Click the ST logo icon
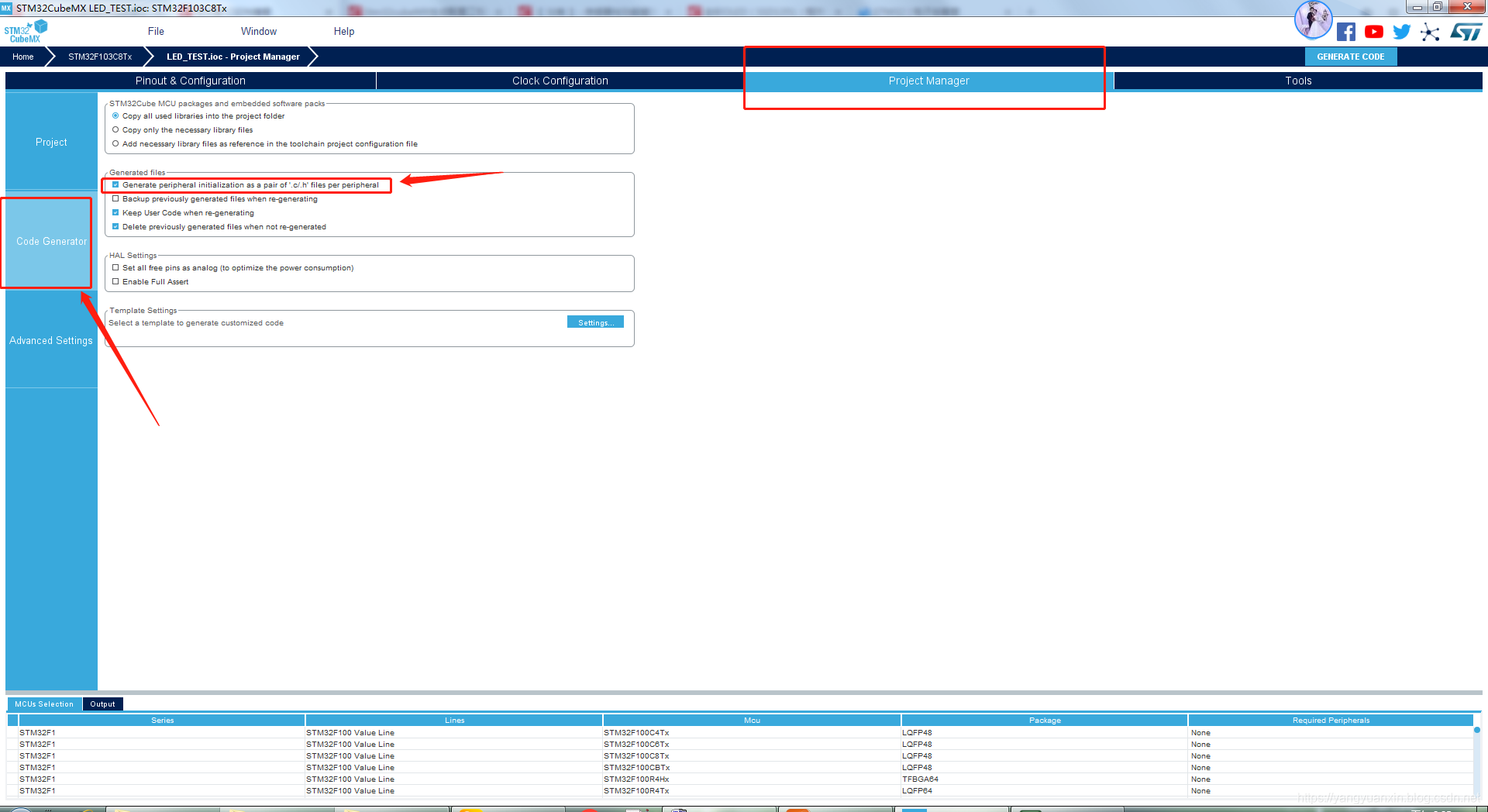The height and width of the screenshot is (812, 1488). click(x=1466, y=32)
